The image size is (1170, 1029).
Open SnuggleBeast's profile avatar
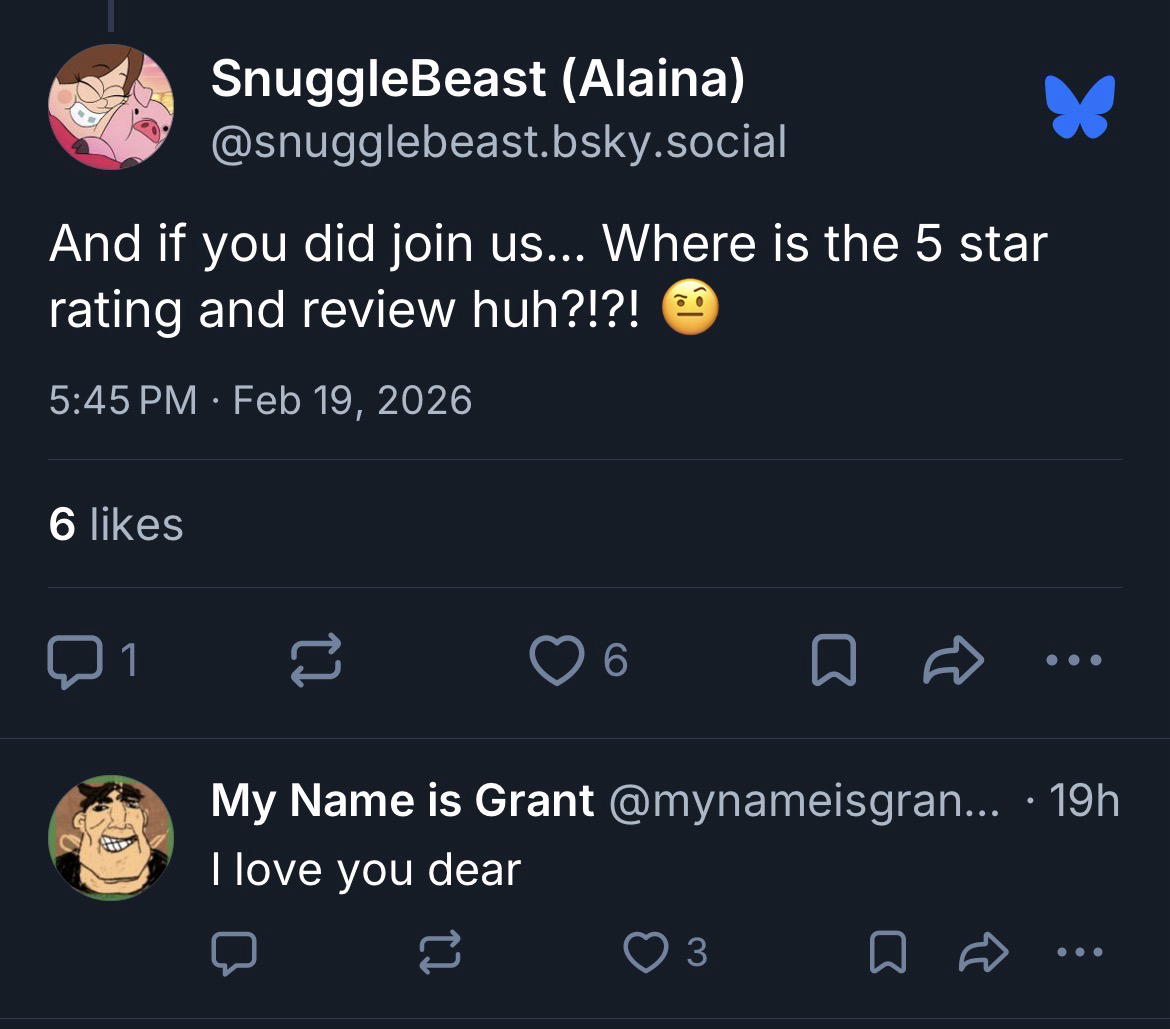111,106
